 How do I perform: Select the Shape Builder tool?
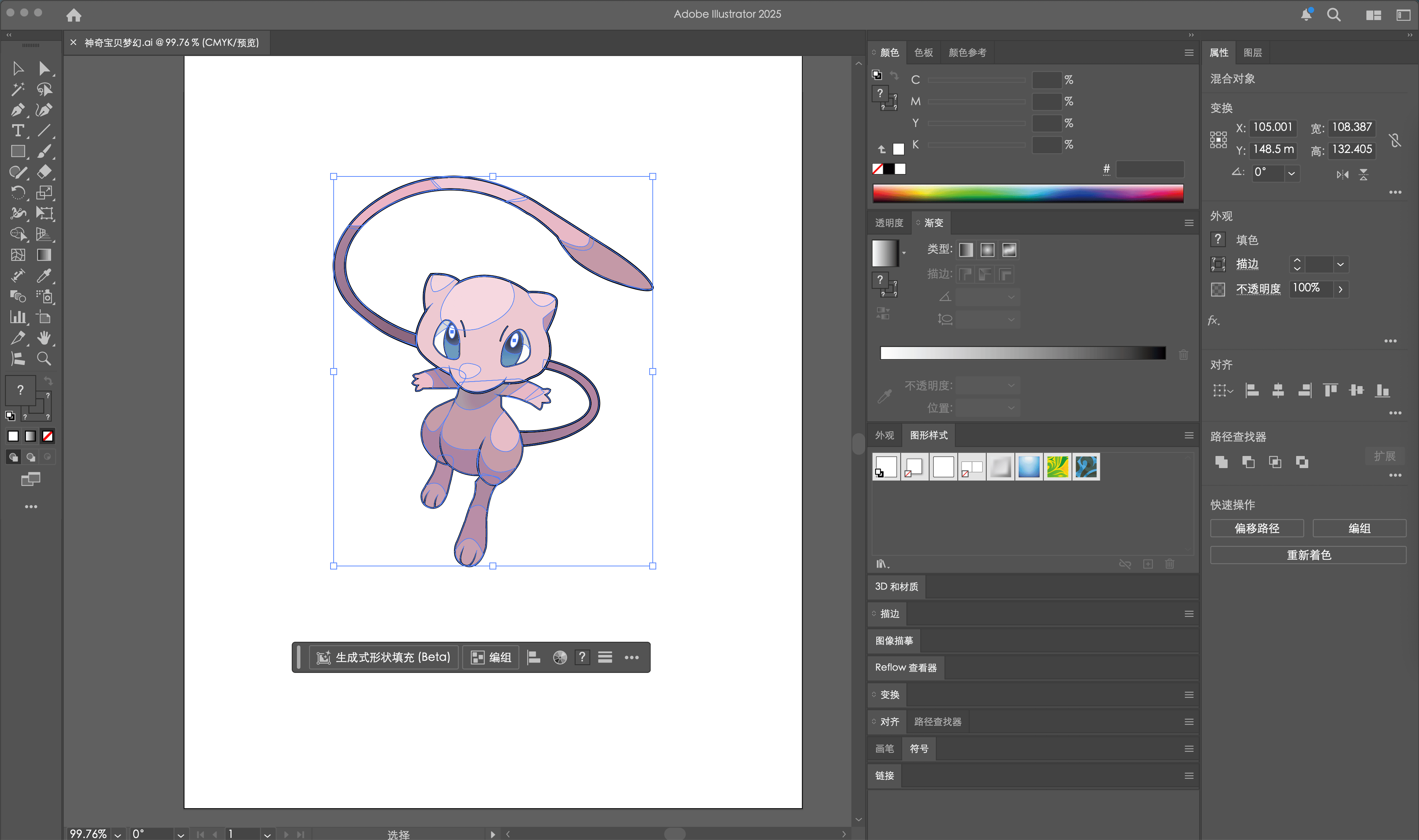tap(18, 234)
